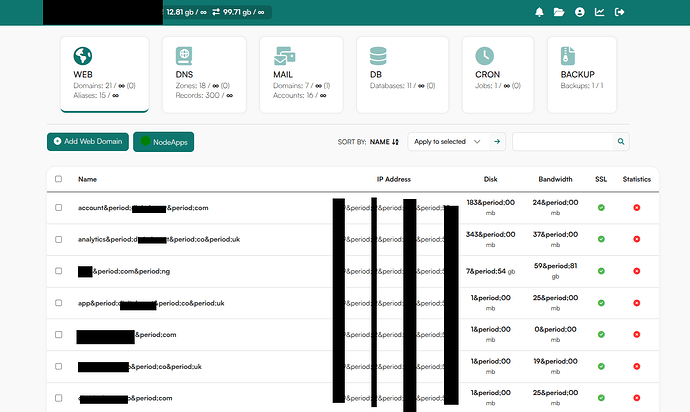Tick the select-all checkbox in table header
690x412 pixels.
59,179
